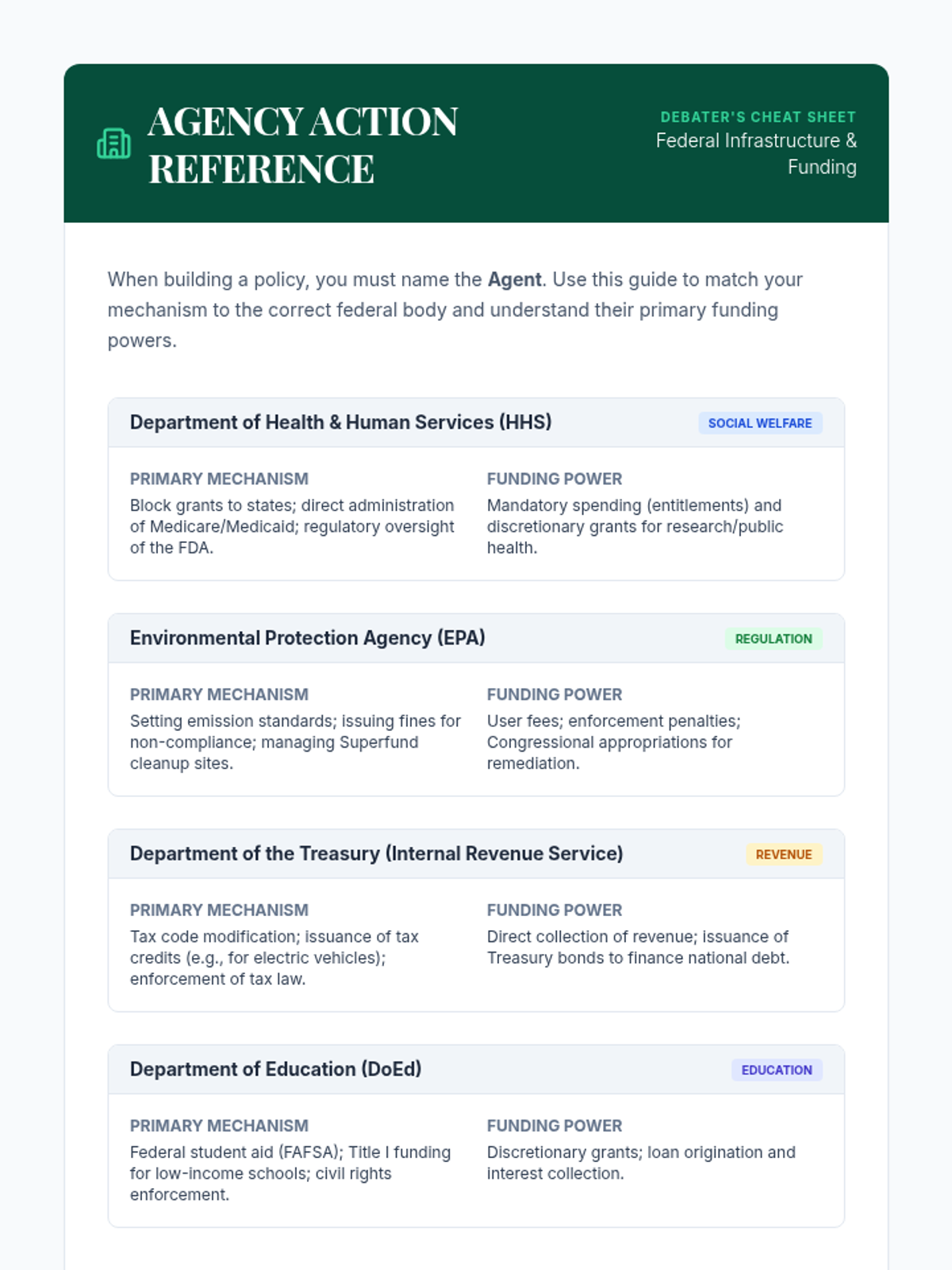
Task: Click the HHS Funding Power description text
Action: 635,526
